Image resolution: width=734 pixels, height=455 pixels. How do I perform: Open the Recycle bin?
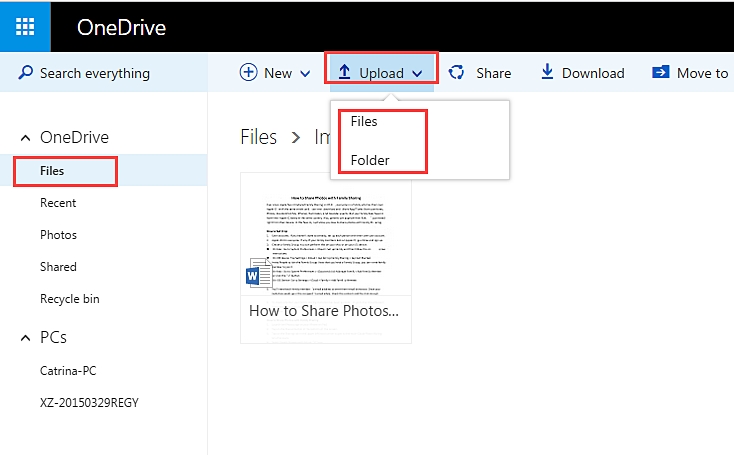[69, 299]
